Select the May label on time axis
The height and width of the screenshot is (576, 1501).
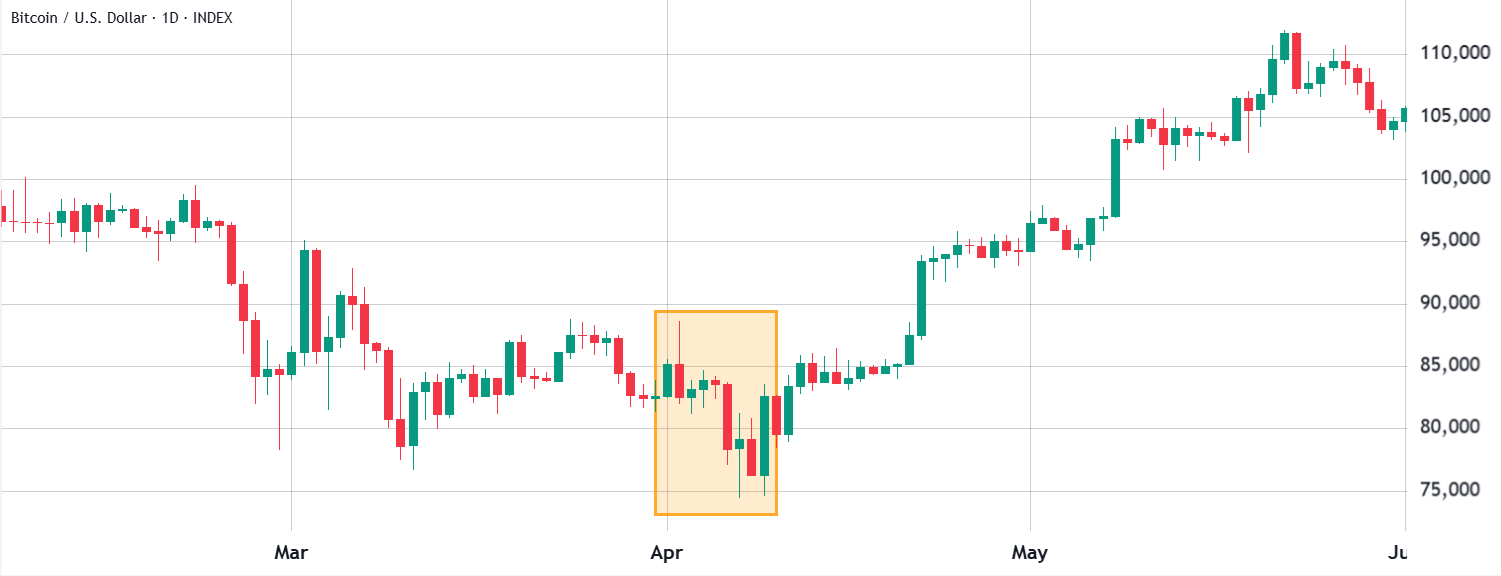1029,551
